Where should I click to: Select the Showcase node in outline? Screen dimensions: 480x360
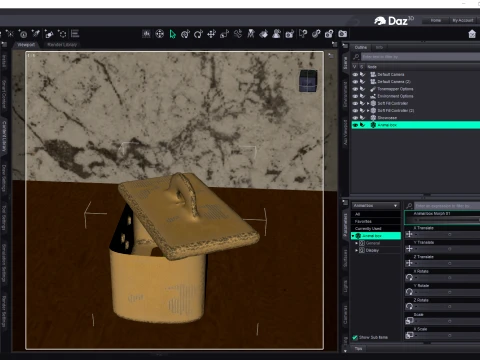point(387,118)
